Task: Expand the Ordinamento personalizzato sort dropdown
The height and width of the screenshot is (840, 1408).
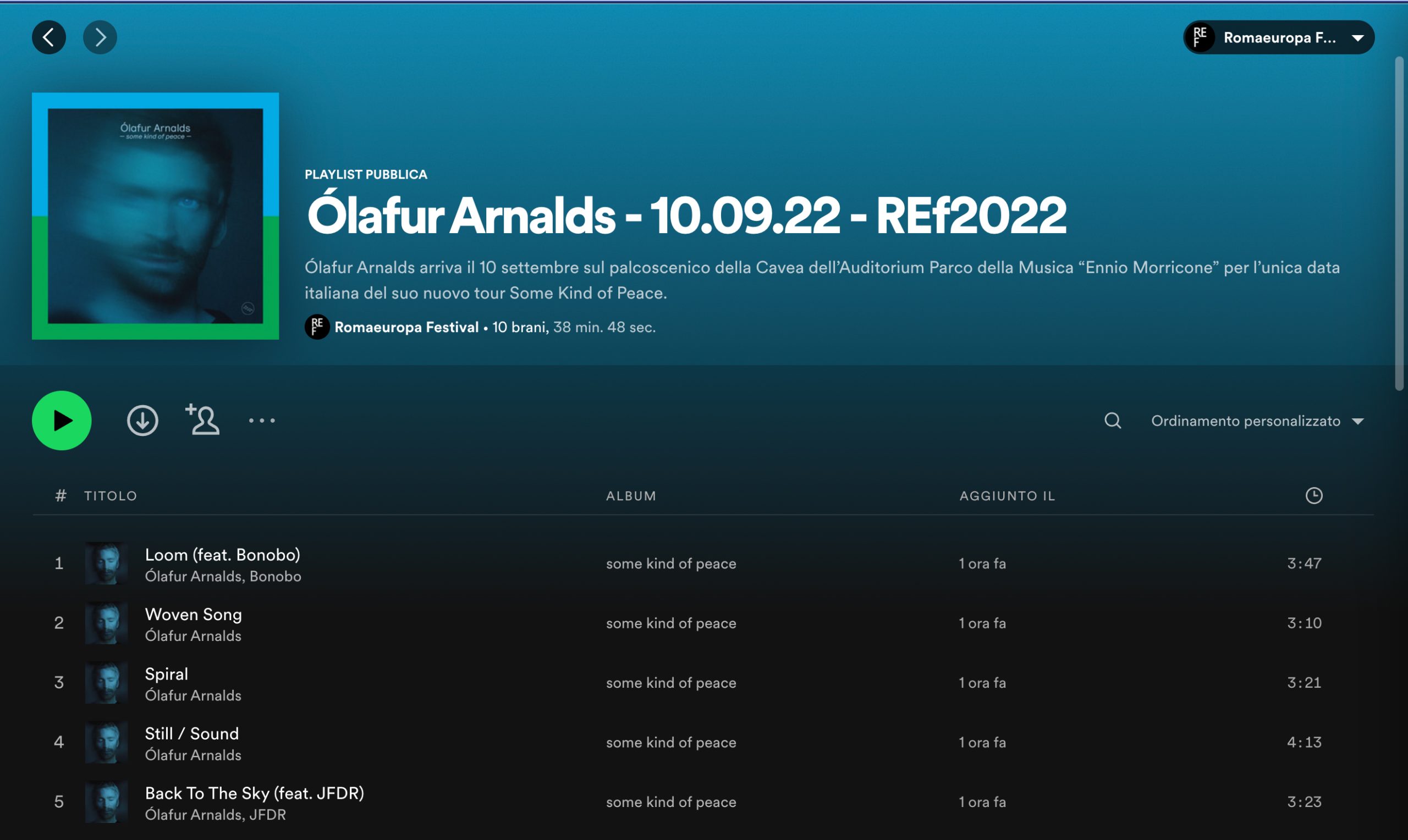Action: (x=1257, y=421)
